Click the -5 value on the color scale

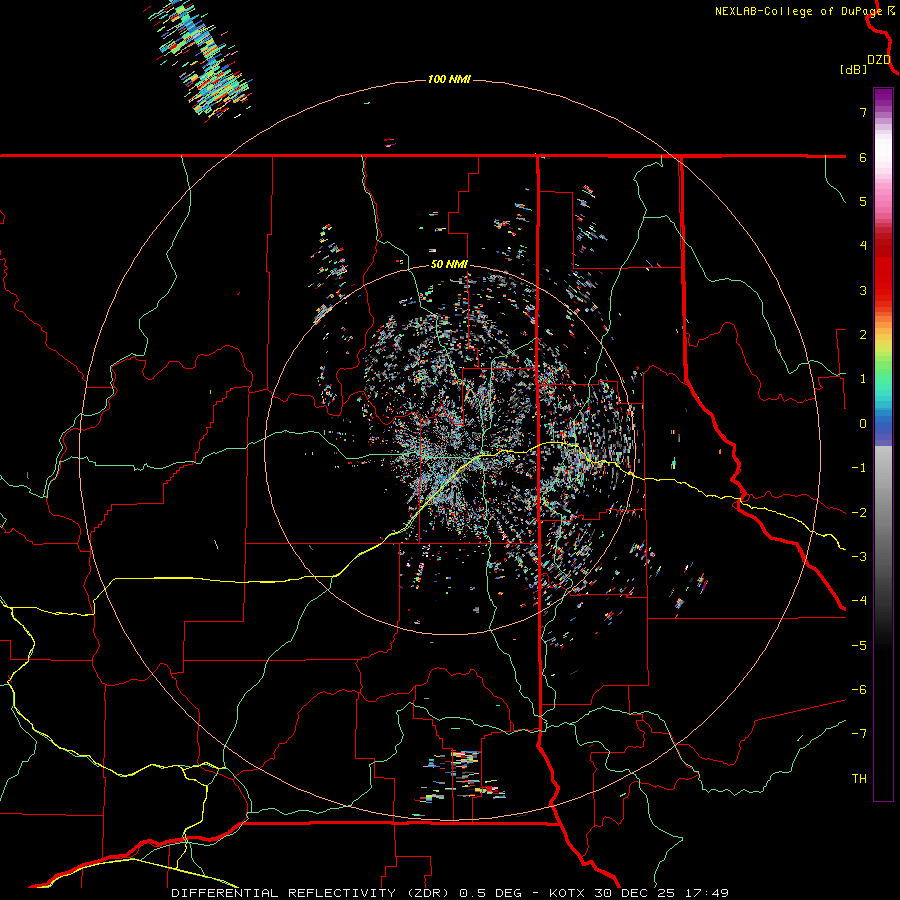[859, 646]
